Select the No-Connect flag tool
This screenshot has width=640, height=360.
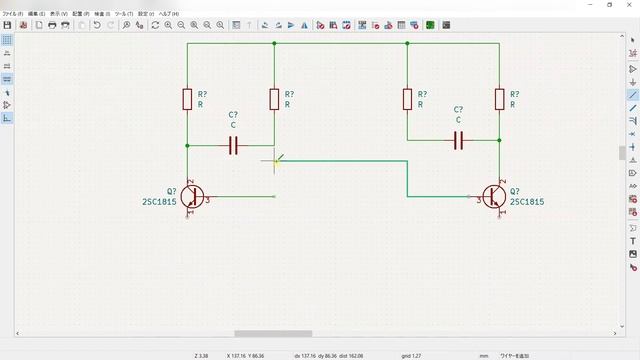633,134
